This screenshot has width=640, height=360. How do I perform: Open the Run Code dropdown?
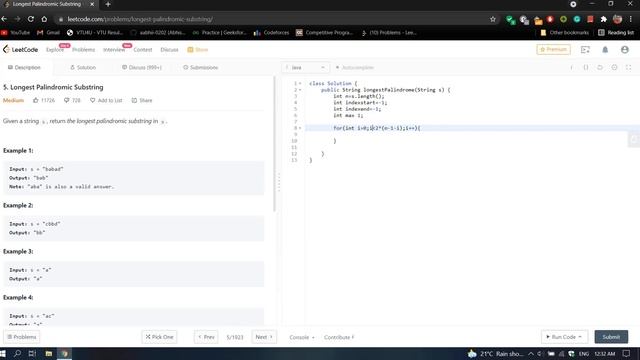(564, 337)
